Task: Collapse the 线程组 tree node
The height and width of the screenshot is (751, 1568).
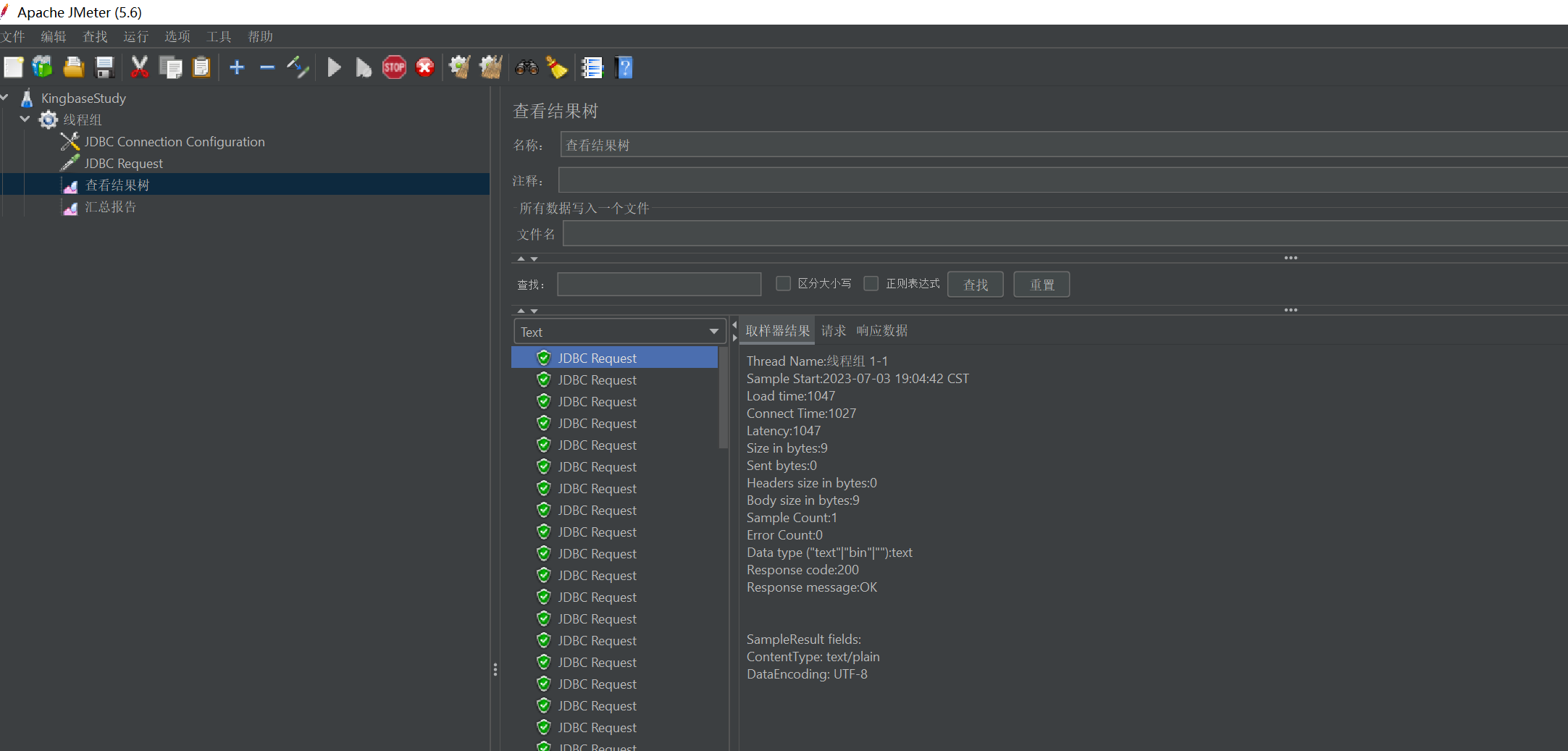Action: click(x=25, y=119)
